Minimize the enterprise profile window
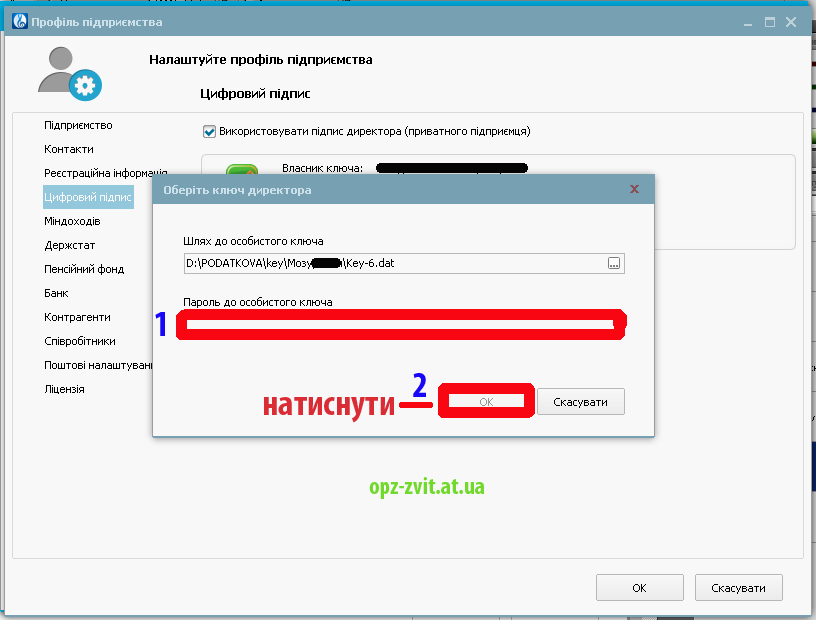Image resolution: width=816 pixels, height=620 pixels. point(748,23)
